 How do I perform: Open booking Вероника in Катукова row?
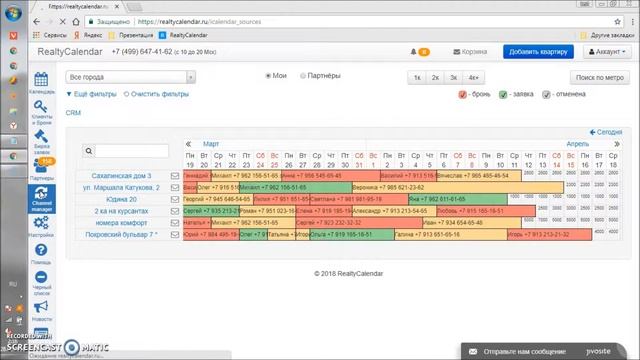458,188
